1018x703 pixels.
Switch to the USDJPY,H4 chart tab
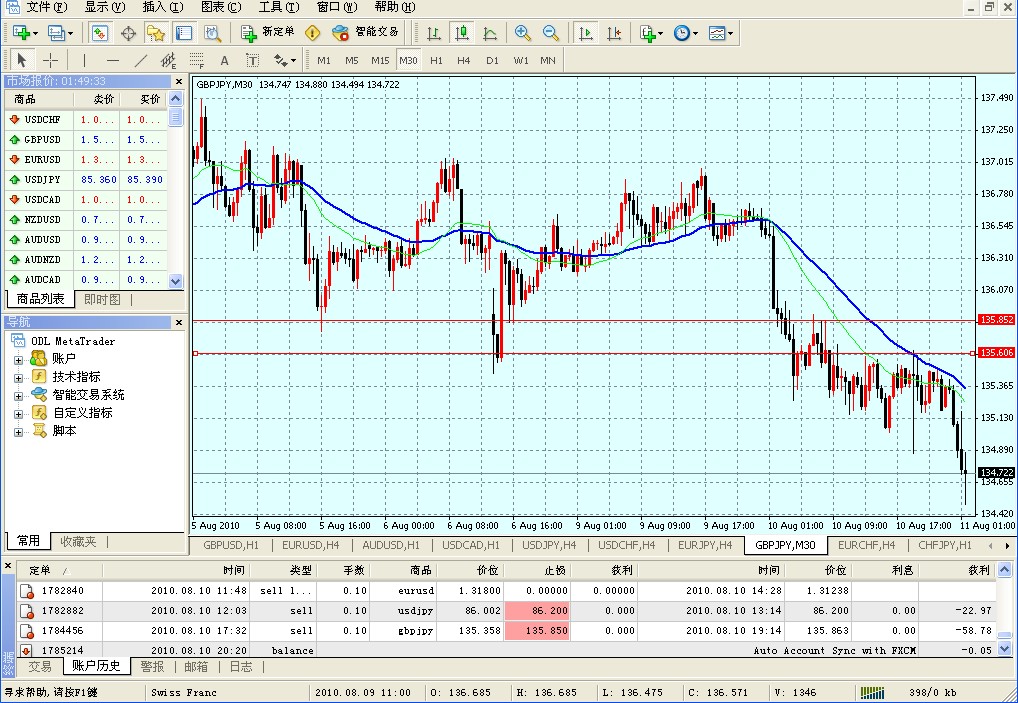coord(549,545)
